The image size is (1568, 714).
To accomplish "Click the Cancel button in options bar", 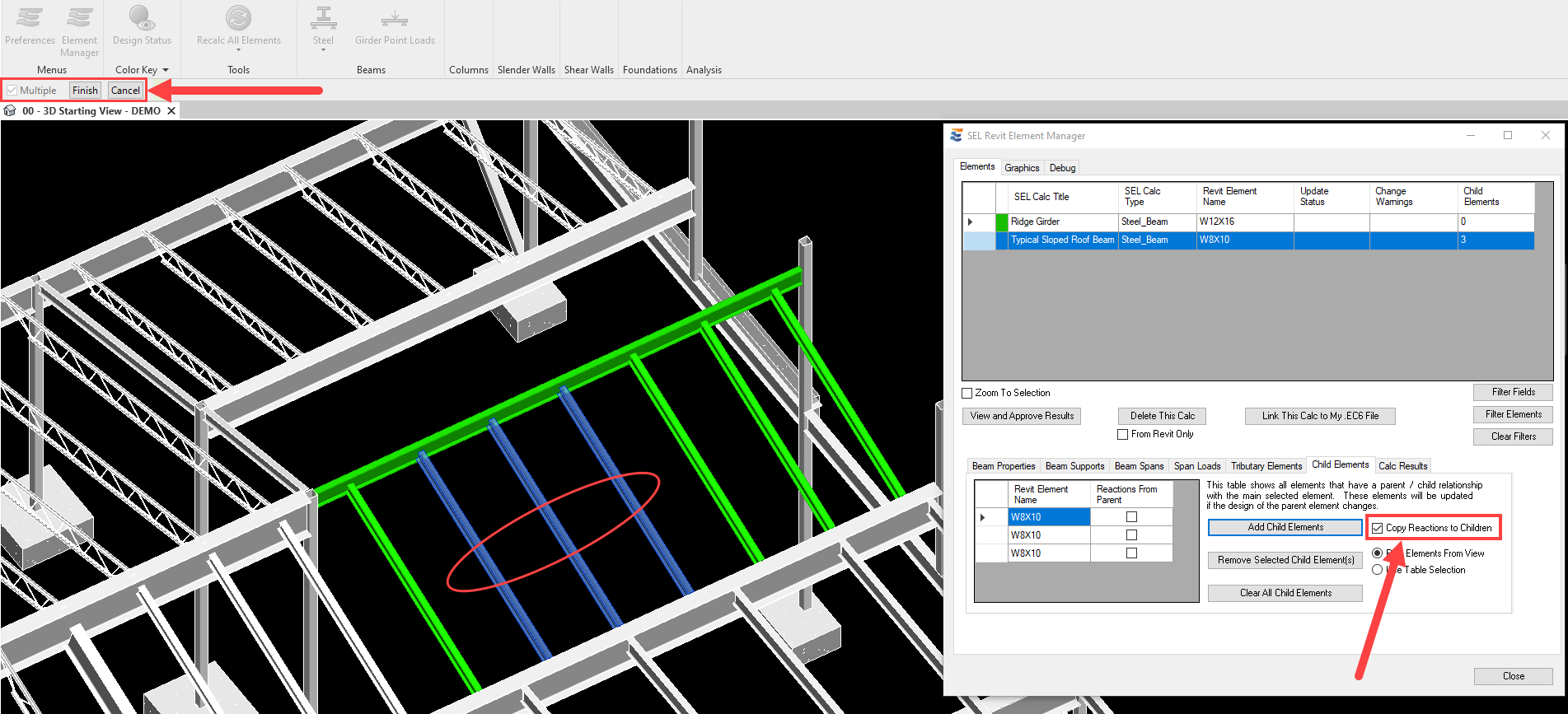I will point(125,90).
